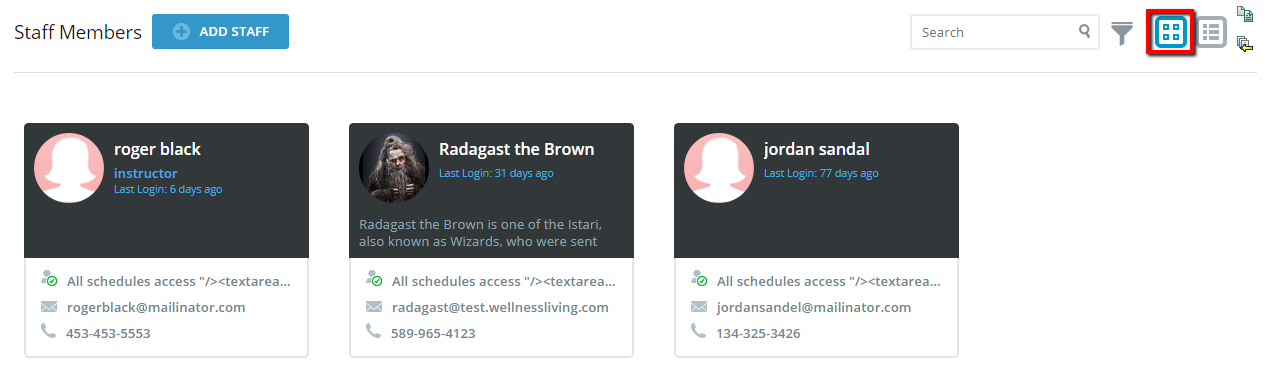Click envelope icon beside radagast@test.wellnessliving.com

374,307
